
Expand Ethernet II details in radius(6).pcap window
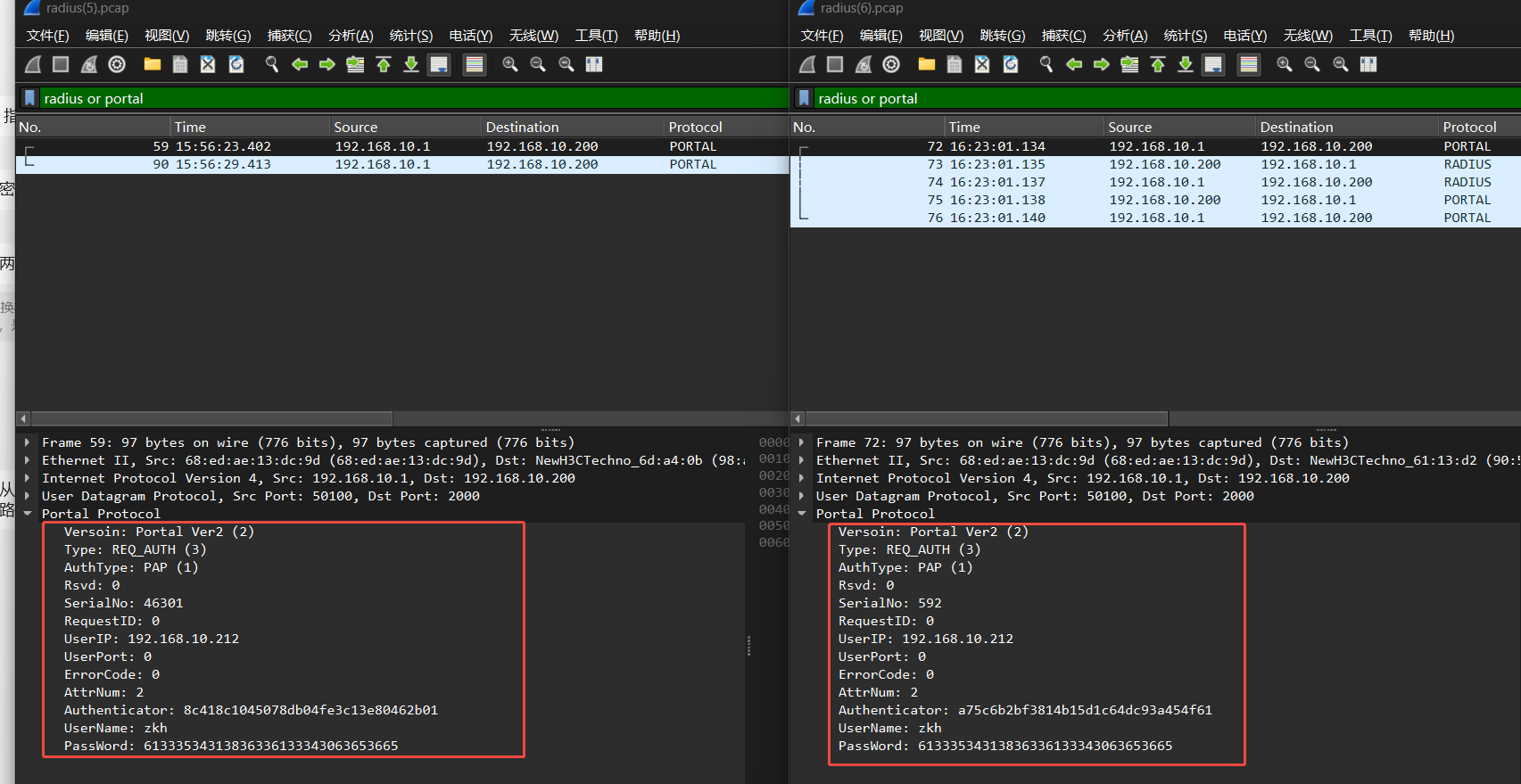point(802,460)
